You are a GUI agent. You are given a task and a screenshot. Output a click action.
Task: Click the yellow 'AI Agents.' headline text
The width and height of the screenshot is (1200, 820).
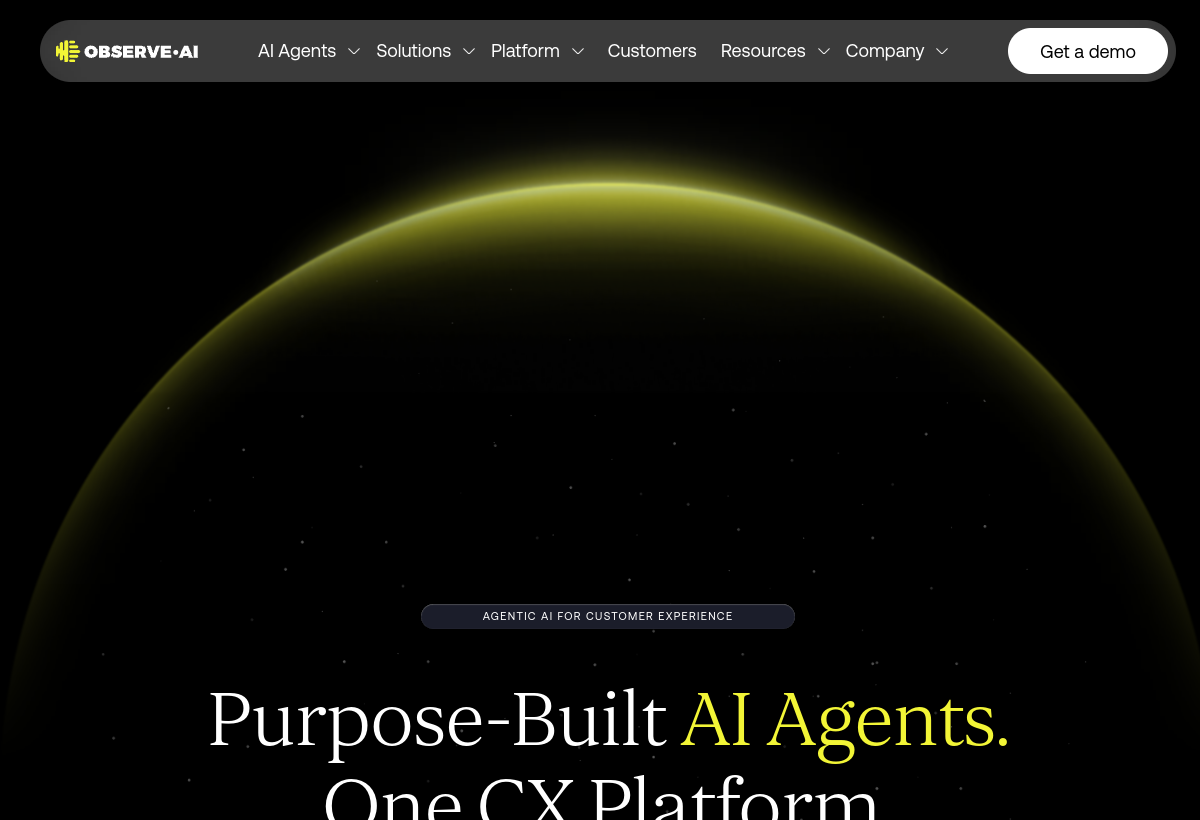tap(845, 720)
